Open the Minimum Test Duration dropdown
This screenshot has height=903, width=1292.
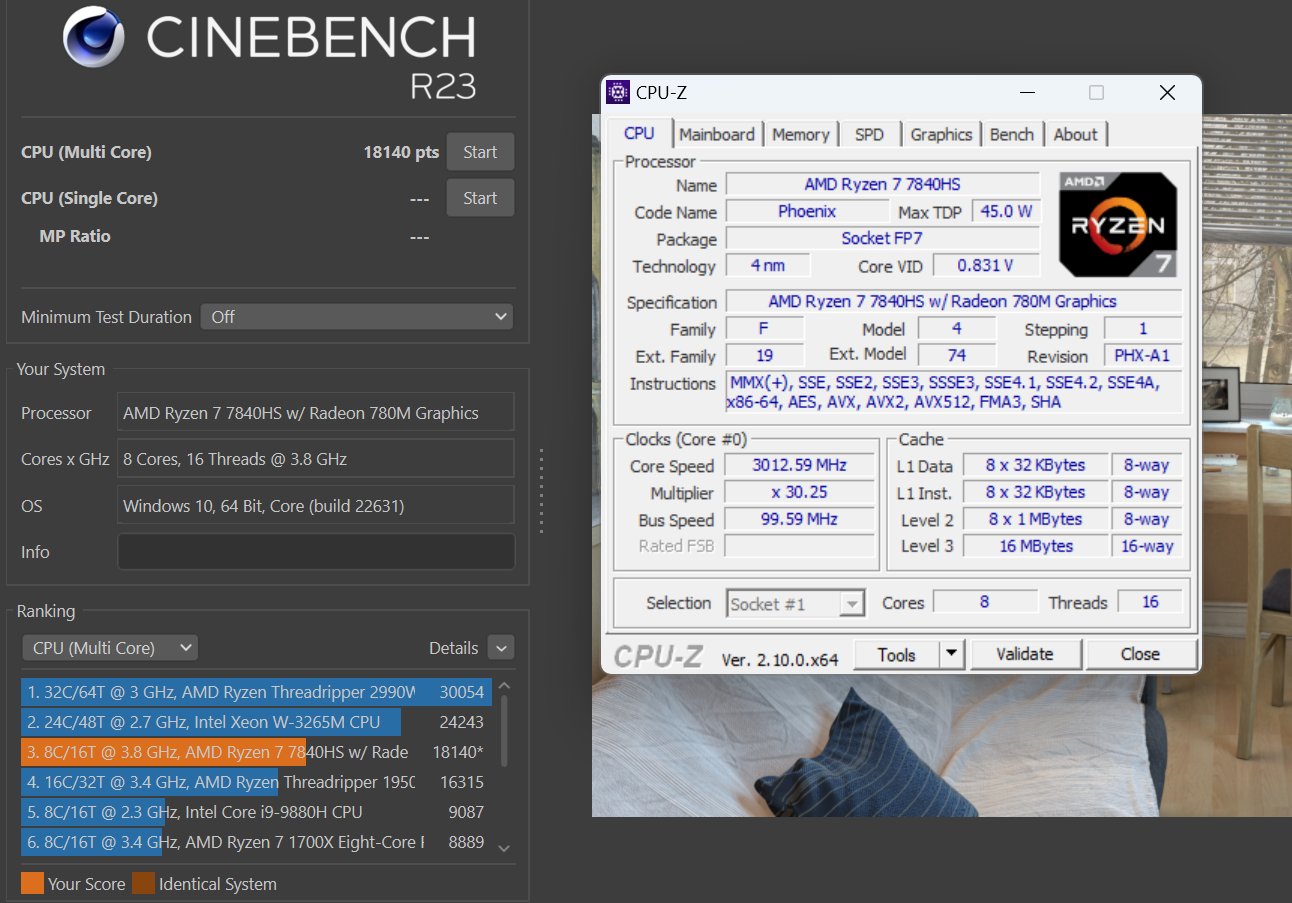(357, 317)
